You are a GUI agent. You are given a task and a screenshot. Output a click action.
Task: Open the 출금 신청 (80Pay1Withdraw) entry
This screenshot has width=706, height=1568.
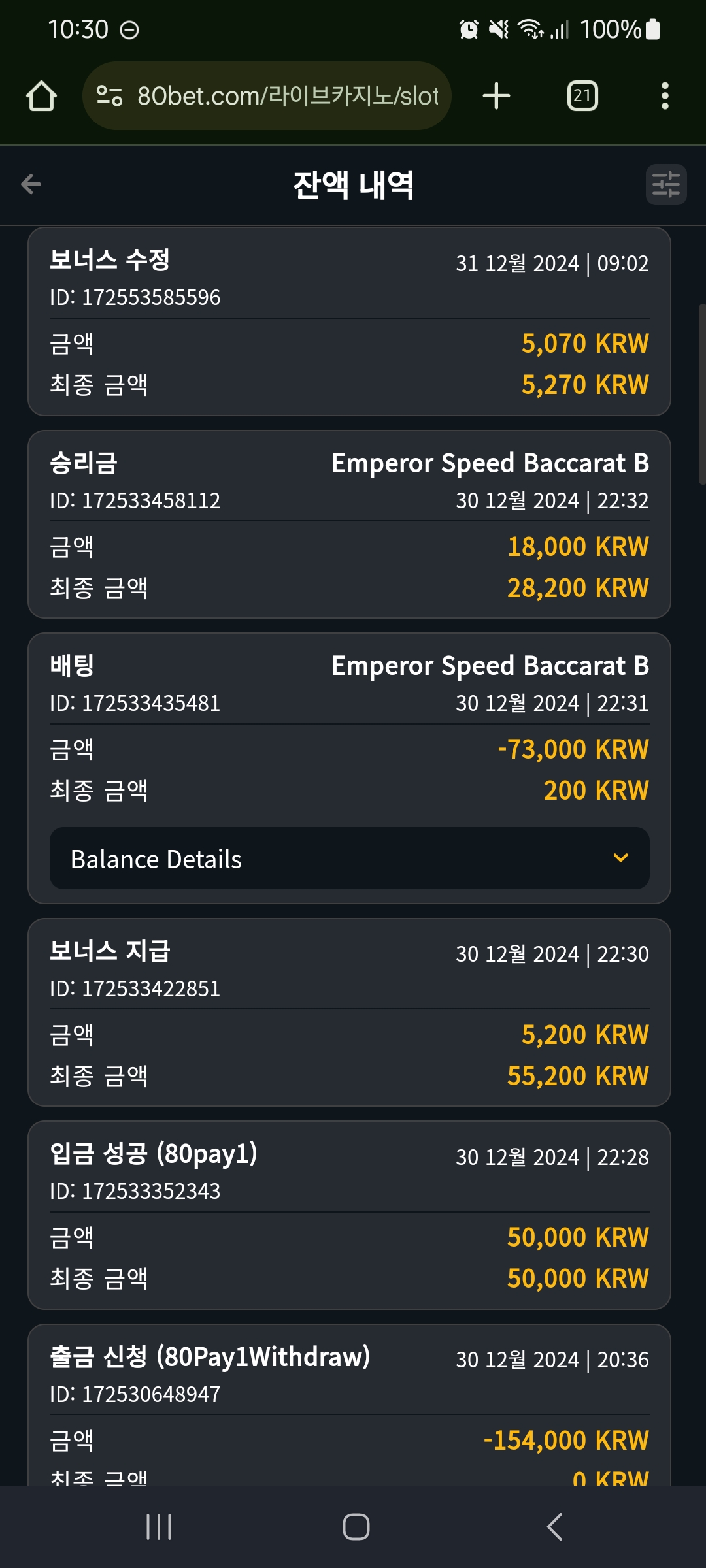350,1405
